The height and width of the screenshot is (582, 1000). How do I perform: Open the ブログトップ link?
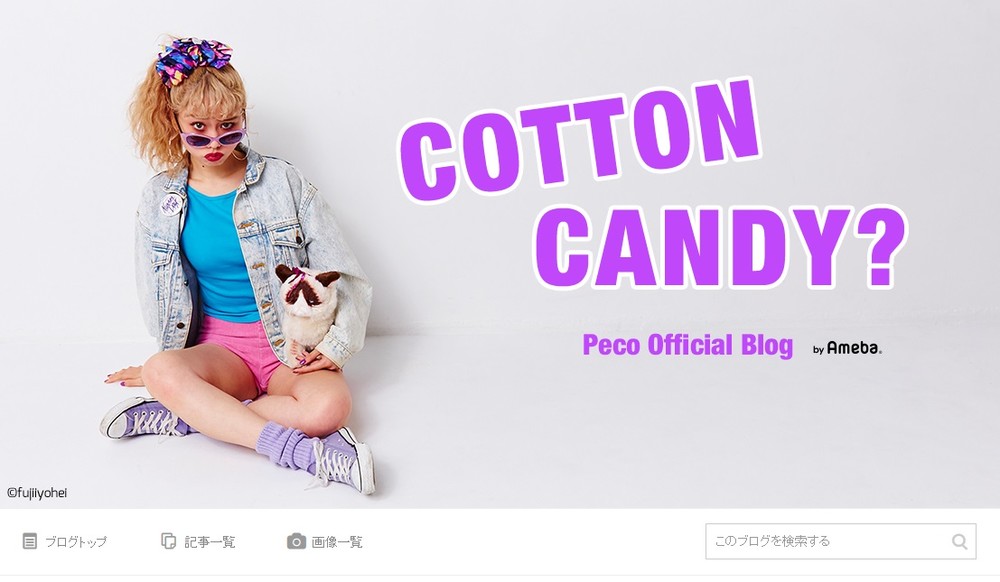76,542
